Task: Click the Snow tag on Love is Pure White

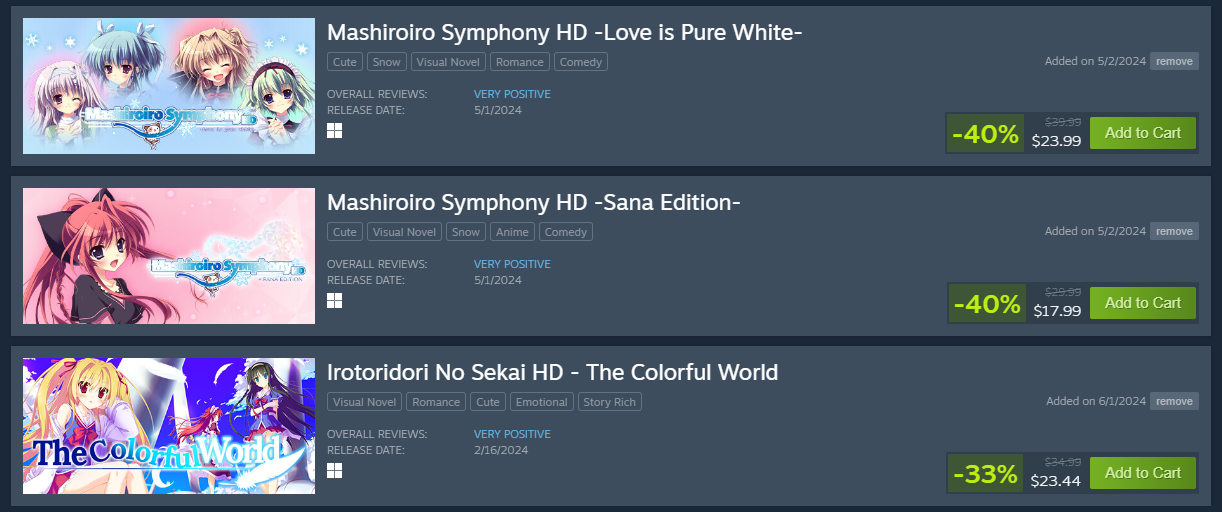Action: click(386, 62)
